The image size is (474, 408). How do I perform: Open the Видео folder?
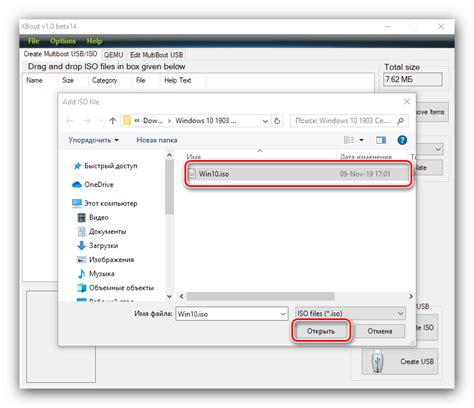tap(93, 217)
